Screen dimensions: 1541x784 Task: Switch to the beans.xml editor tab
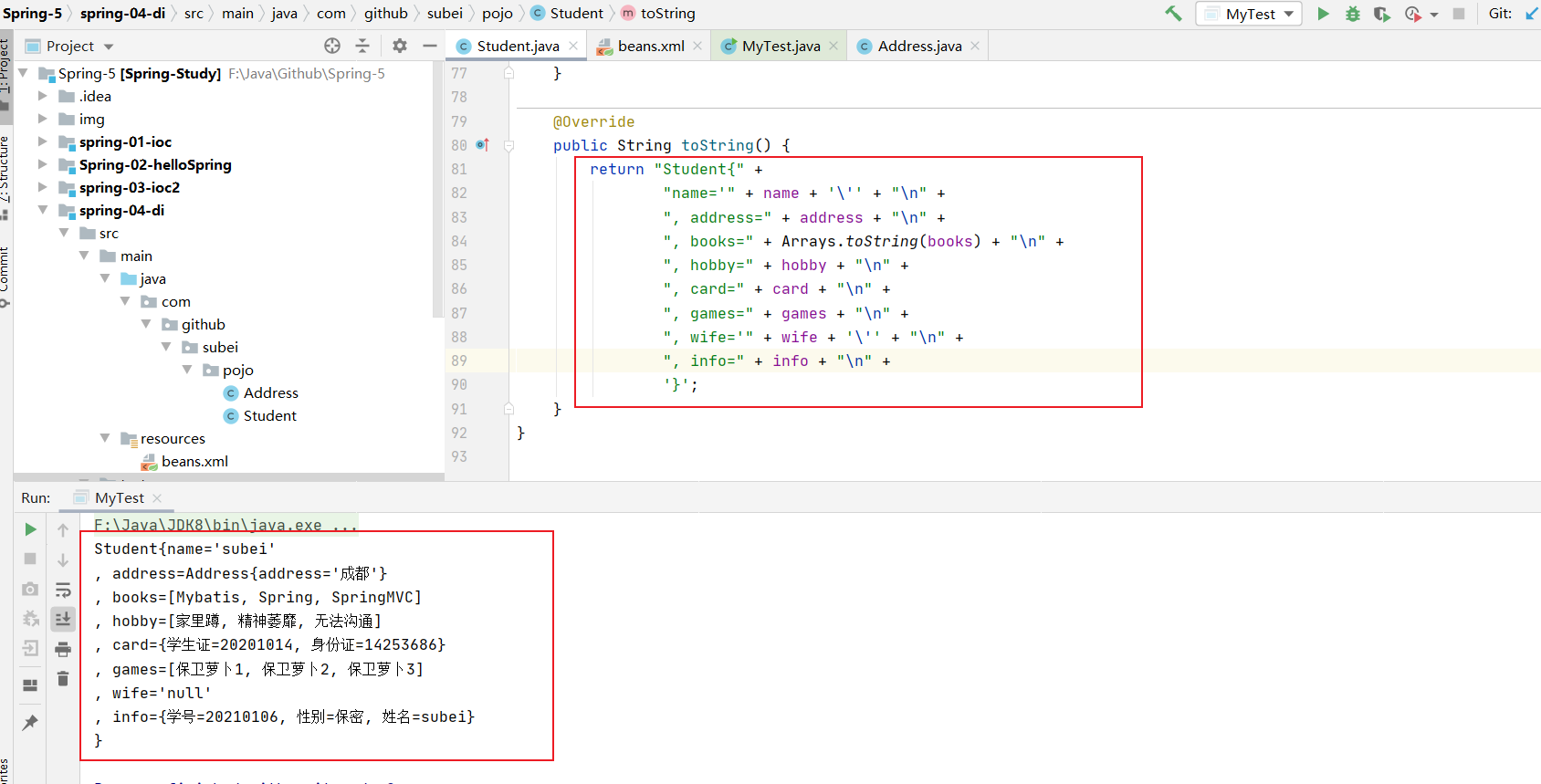pos(650,46)
